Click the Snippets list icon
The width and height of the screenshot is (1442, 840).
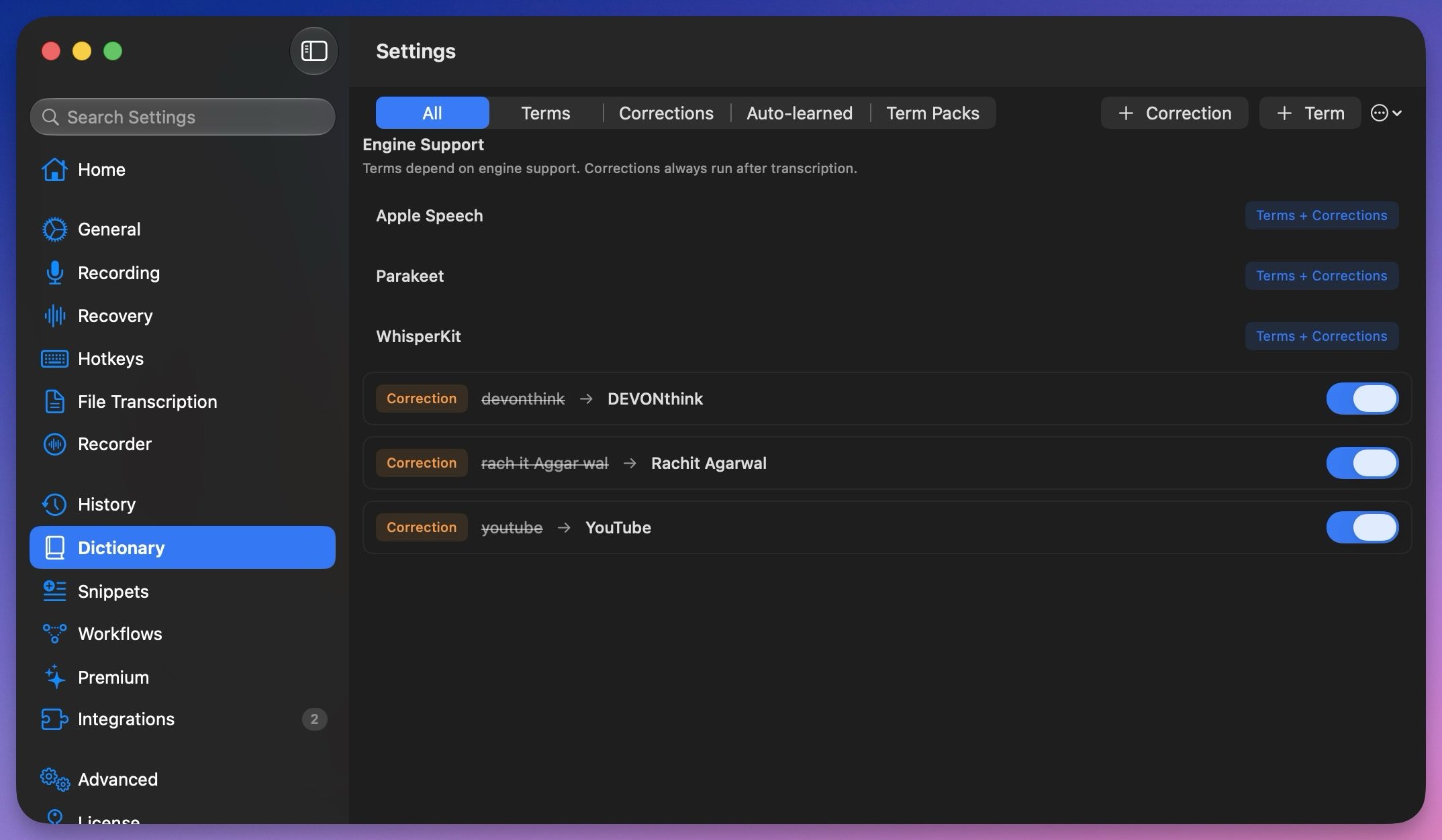pyautogui.click(x=54, y=591)
